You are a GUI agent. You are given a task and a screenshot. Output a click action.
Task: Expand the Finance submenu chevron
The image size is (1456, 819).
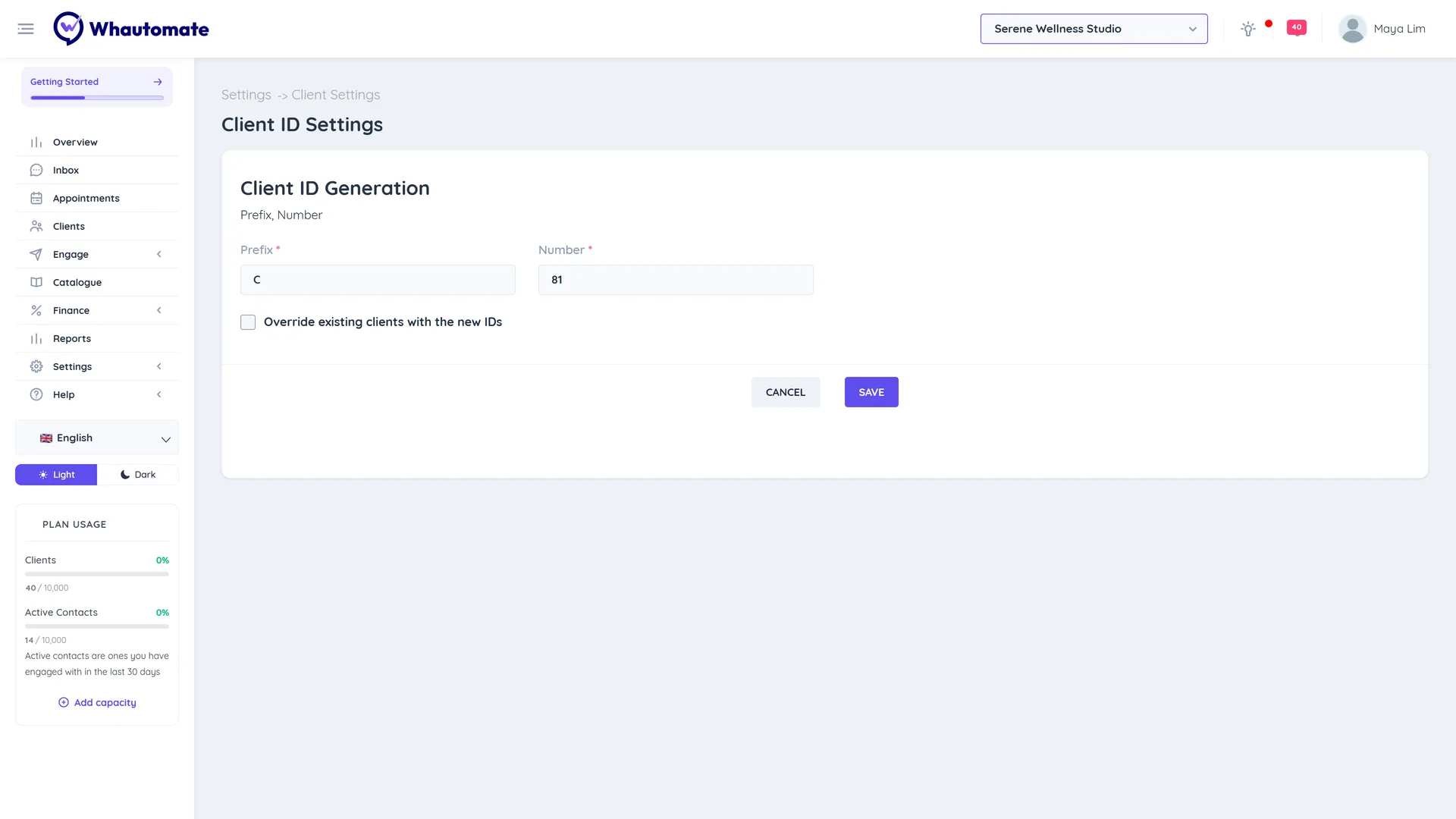point(159,311)
